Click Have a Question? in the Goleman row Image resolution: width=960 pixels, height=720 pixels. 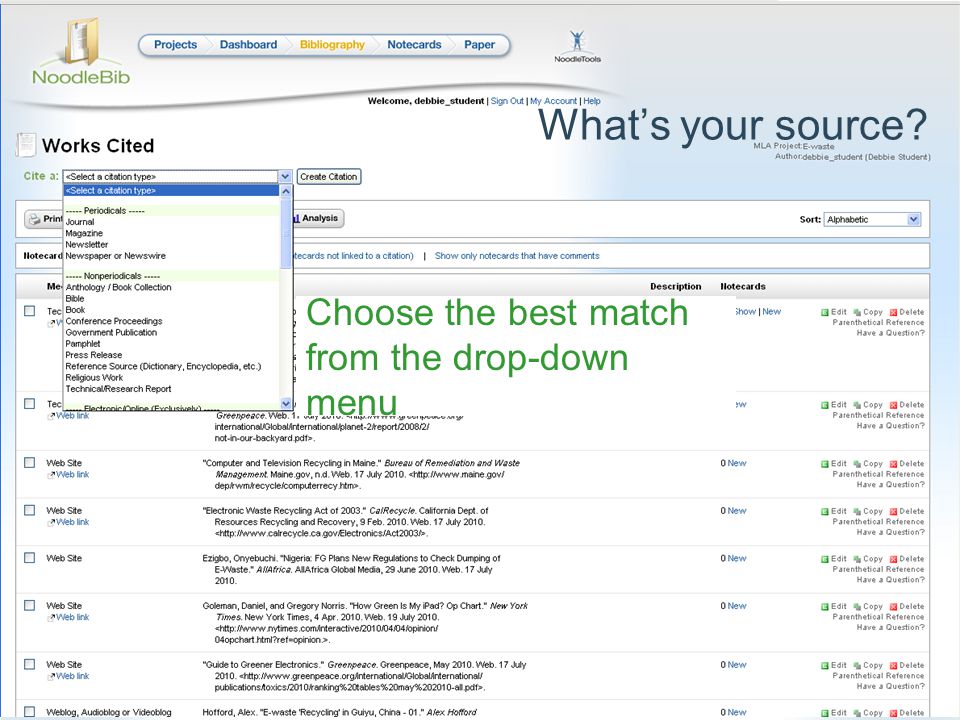tap(890, 627)
